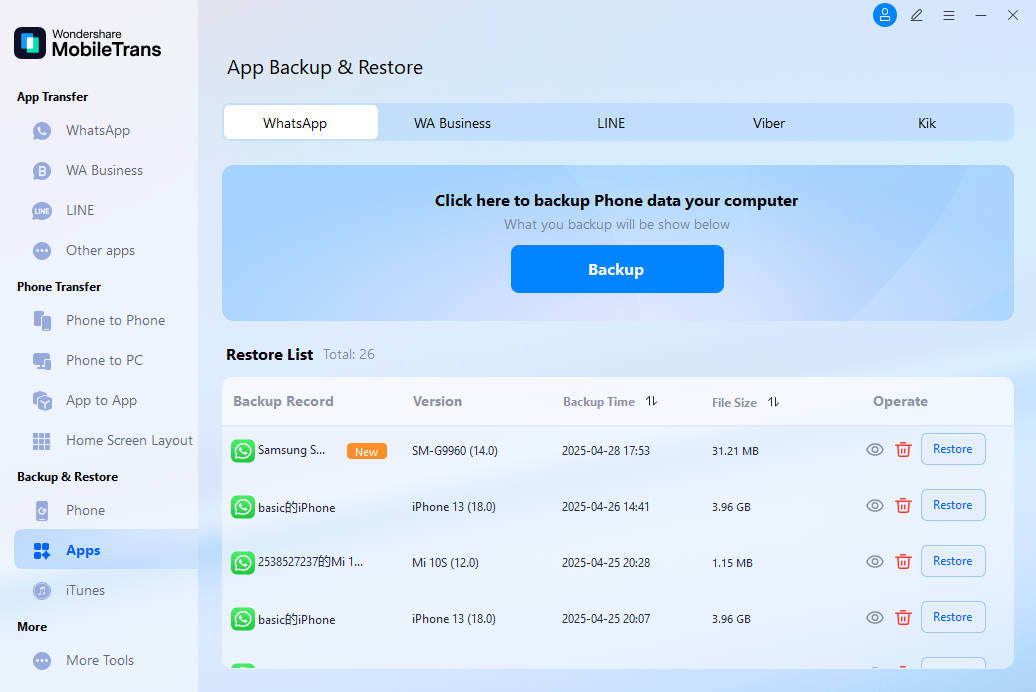Delete the Mi 10S backup record
The image size is (1036, 692).
[903, 562]
